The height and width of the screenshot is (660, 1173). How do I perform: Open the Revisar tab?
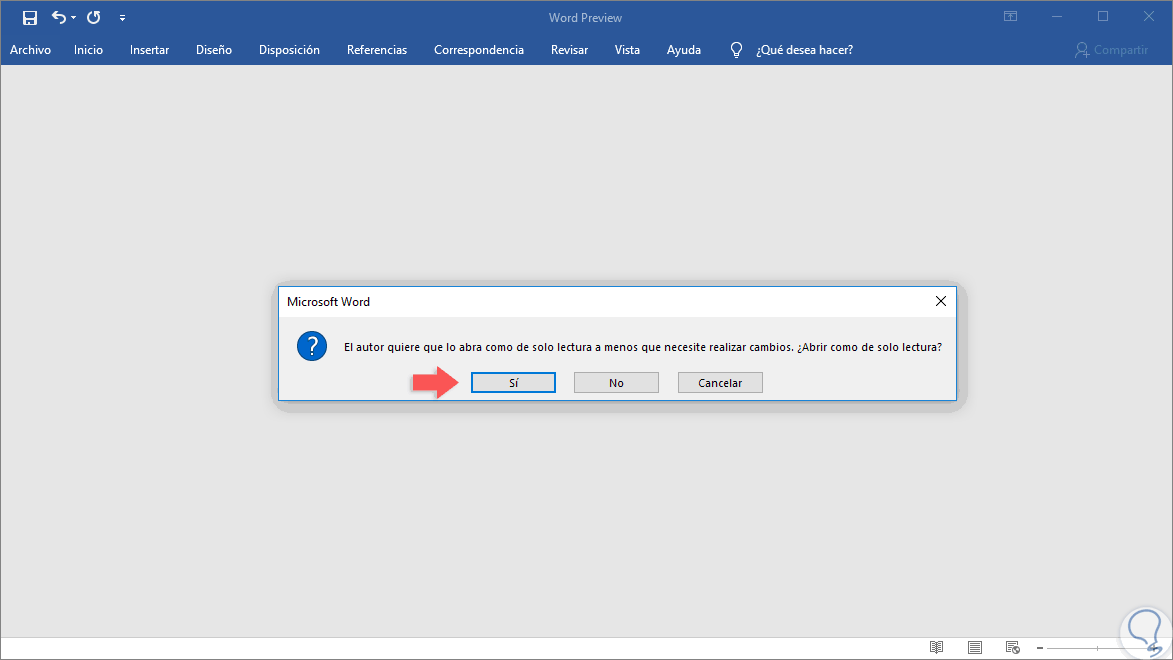[x=569, y=49]
